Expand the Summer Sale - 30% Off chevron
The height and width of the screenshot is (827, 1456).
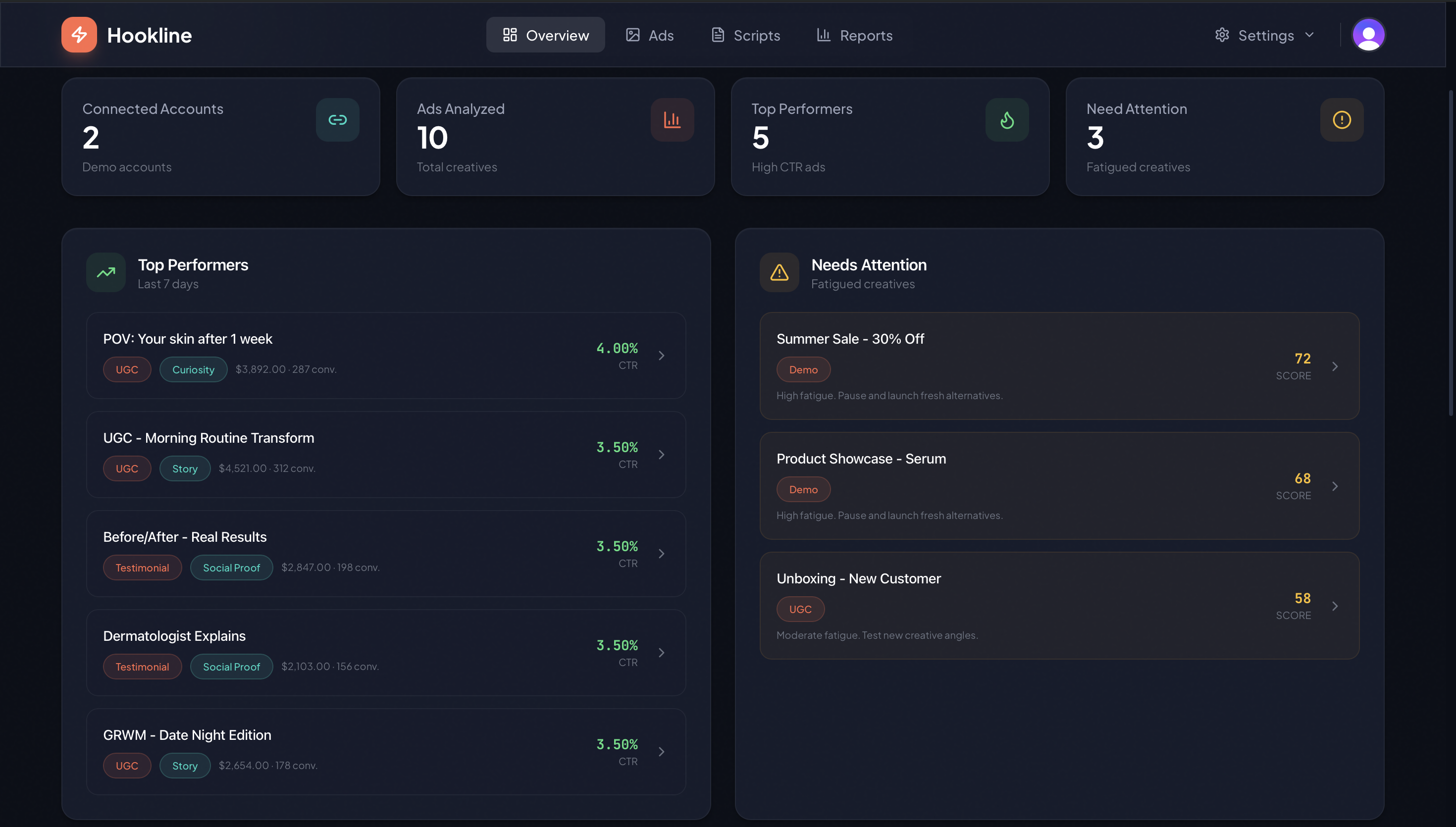point(1335,366)
